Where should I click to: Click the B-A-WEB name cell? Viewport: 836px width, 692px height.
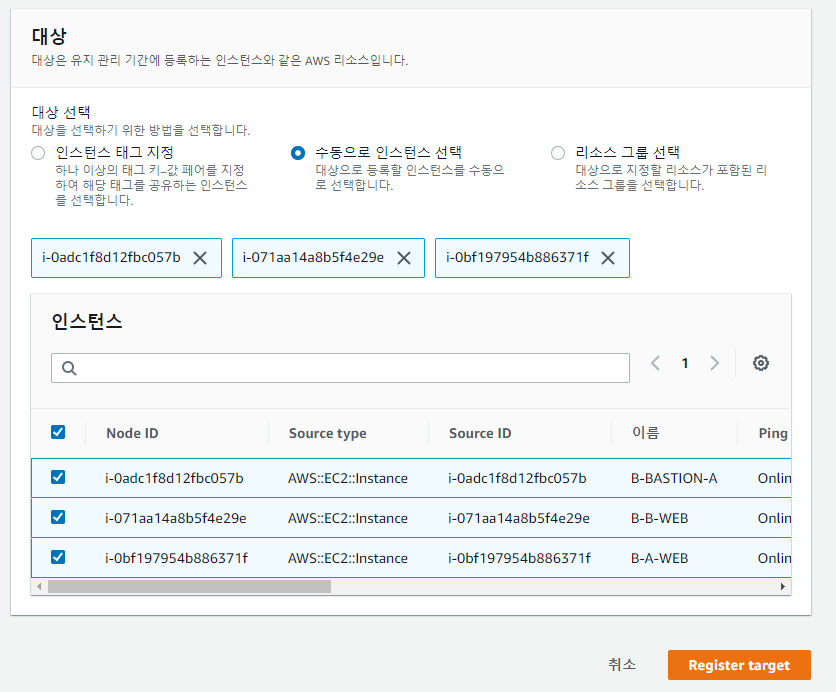660,558
